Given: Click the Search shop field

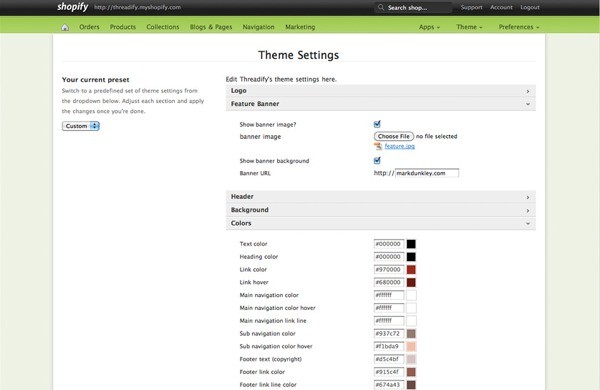Looking at the screenshot, I should coord(413,7).
